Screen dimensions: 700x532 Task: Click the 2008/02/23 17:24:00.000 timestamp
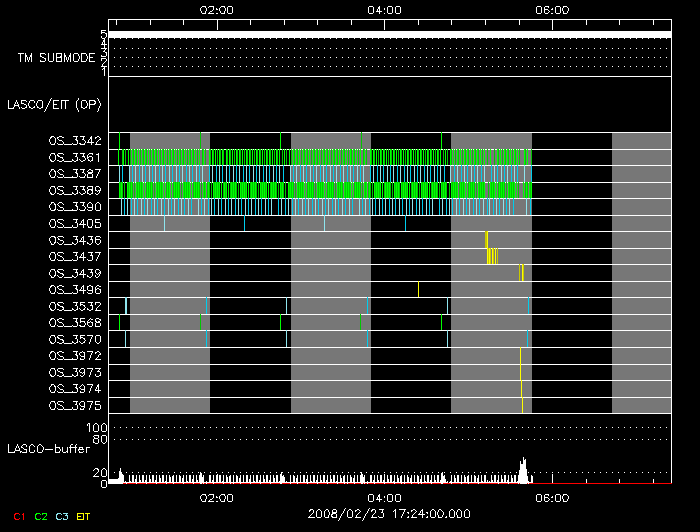(x=389, y=514)
